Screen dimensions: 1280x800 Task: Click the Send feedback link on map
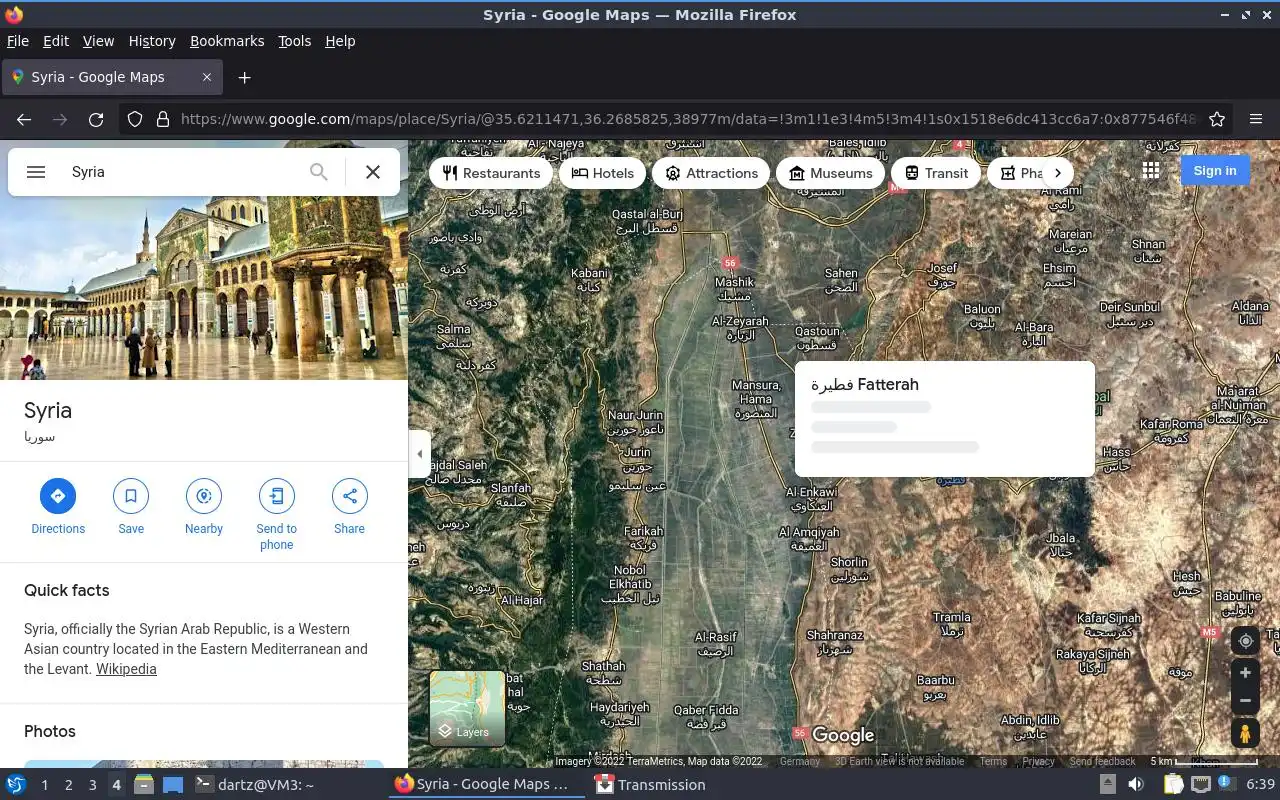1103,761
